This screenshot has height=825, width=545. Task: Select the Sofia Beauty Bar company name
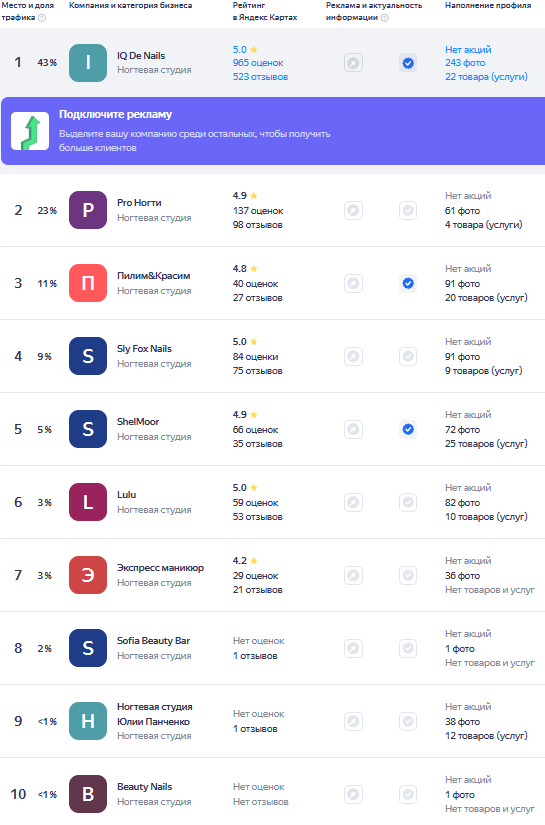[153, 641]
